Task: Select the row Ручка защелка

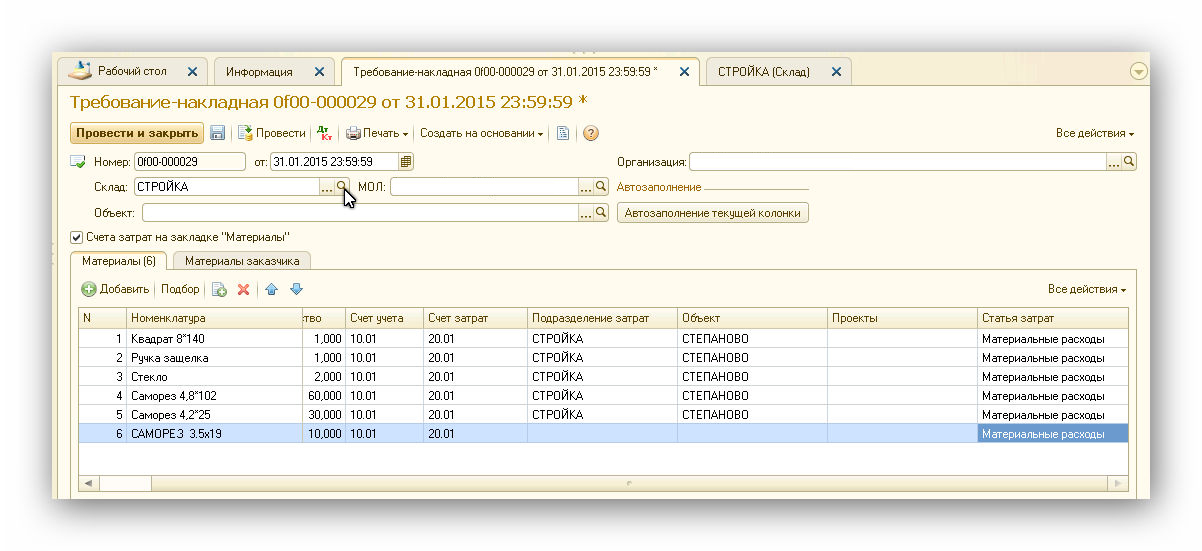Action: point(604,357)
